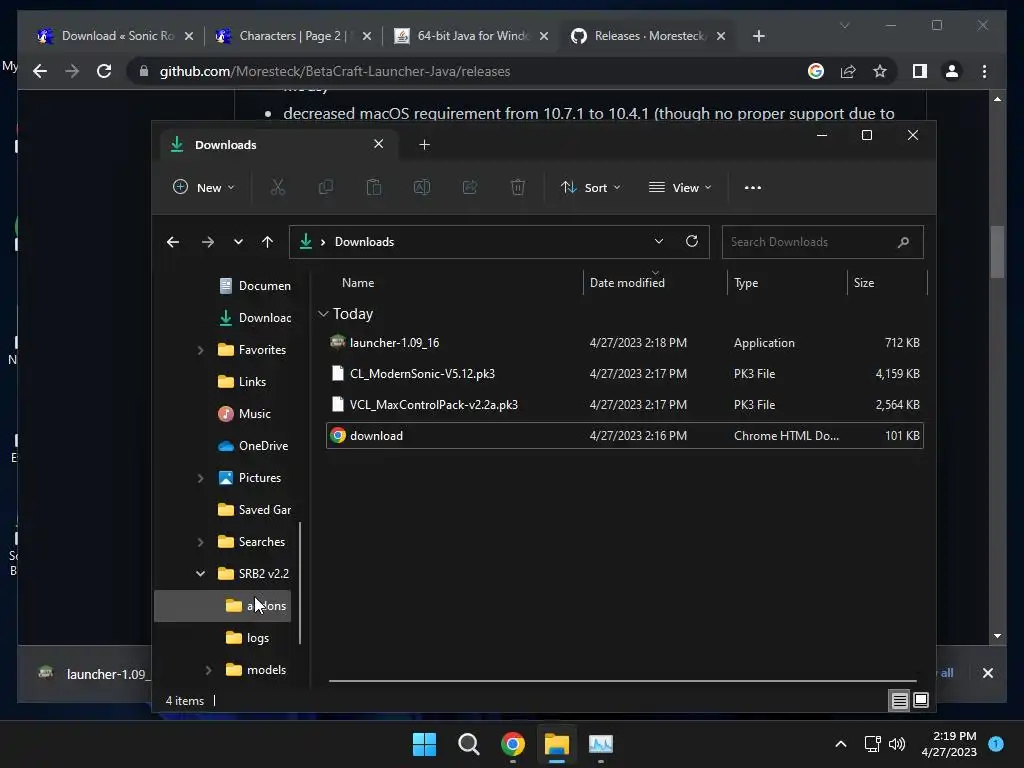Click the search magnifier in Search Downloads
The image size is (1024, 768).
tap(904, 242)
